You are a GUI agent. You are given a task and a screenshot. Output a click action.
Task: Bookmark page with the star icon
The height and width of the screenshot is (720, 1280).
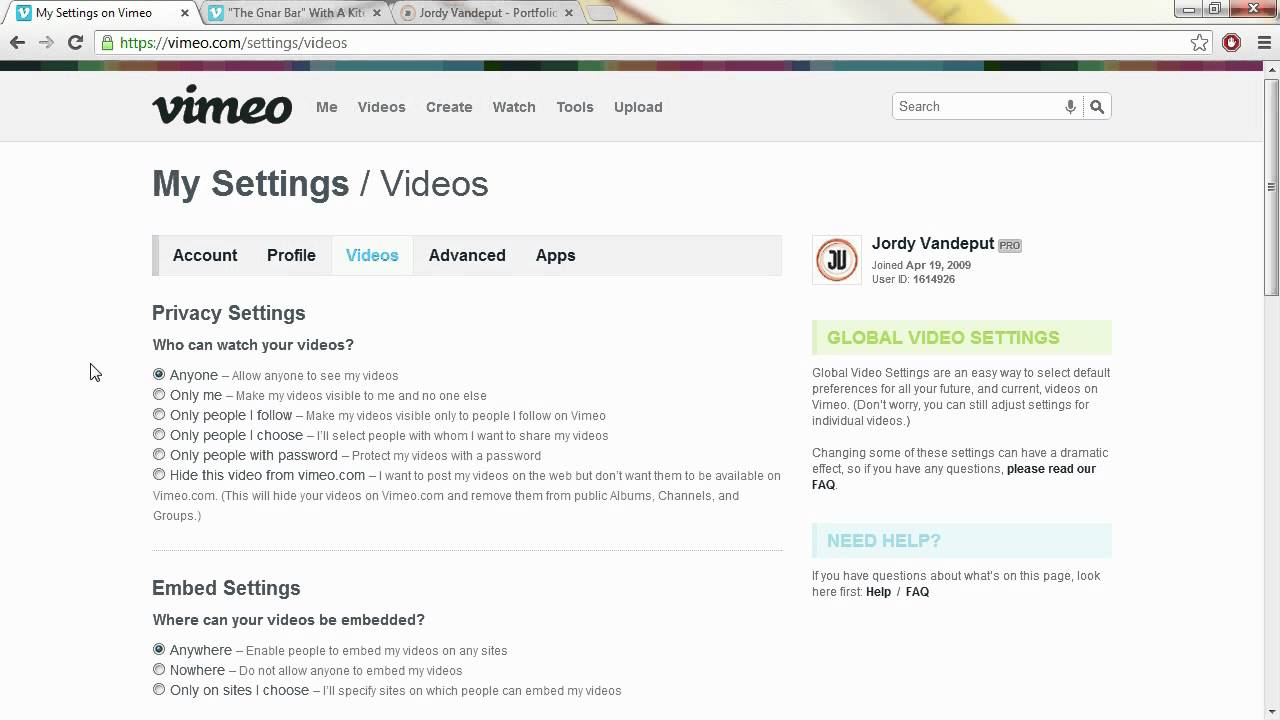click(x=1199, y=43)
